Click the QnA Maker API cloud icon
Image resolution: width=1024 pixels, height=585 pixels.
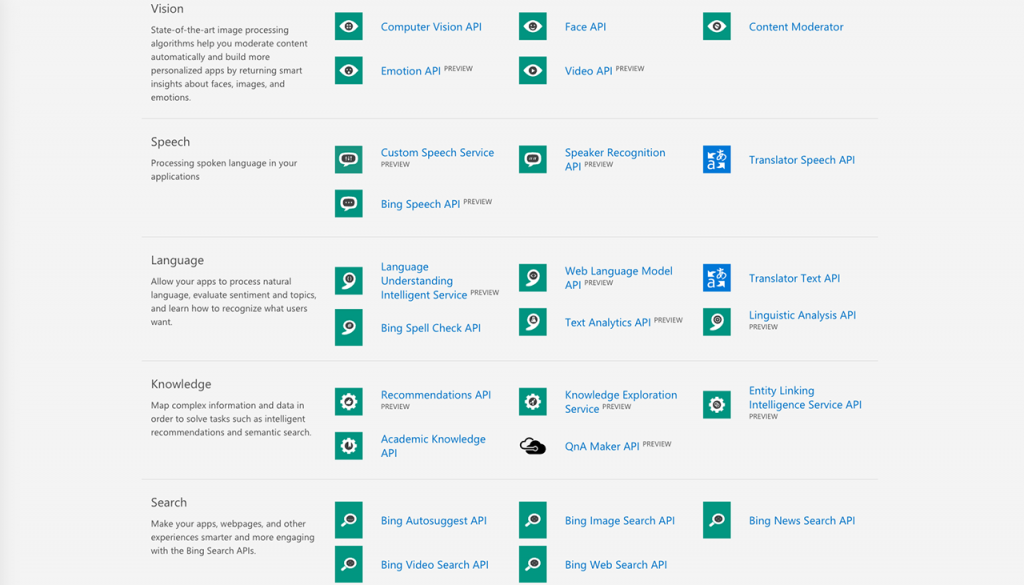(533, 446)
